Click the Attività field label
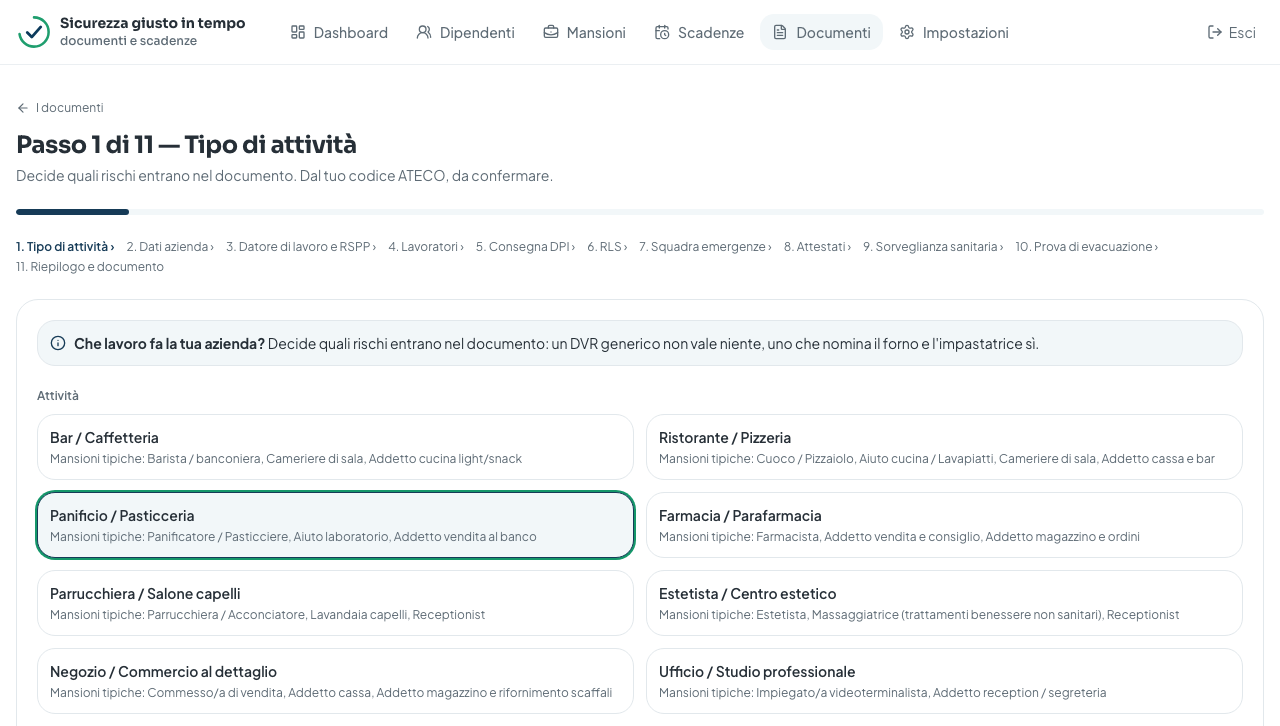 (x=58, y=396)
